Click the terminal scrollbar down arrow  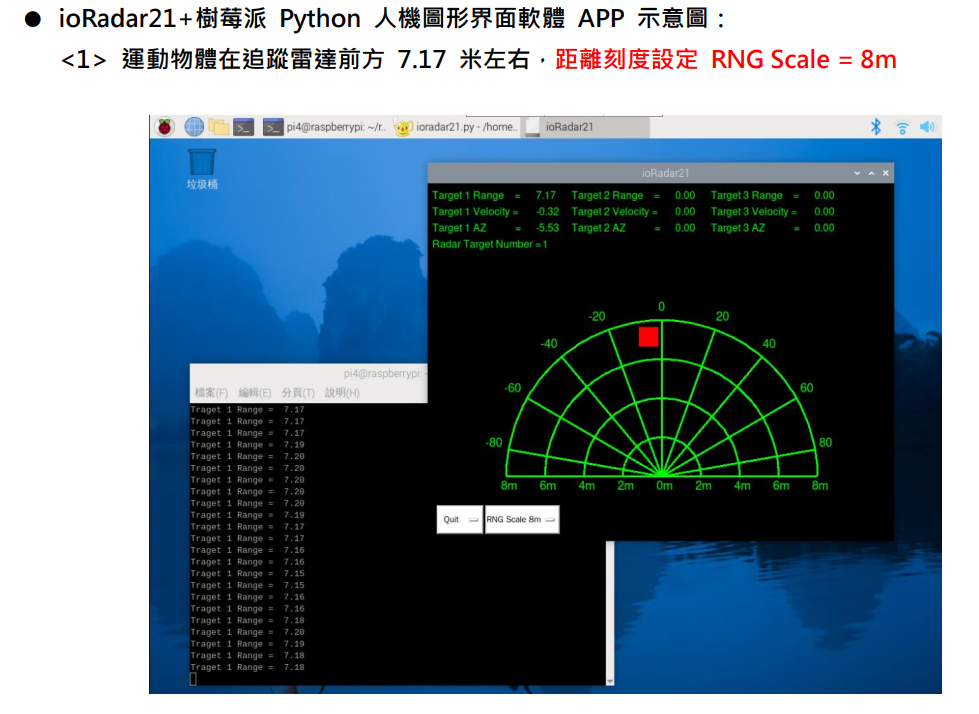pyautogui.click(x=610, y=681)
